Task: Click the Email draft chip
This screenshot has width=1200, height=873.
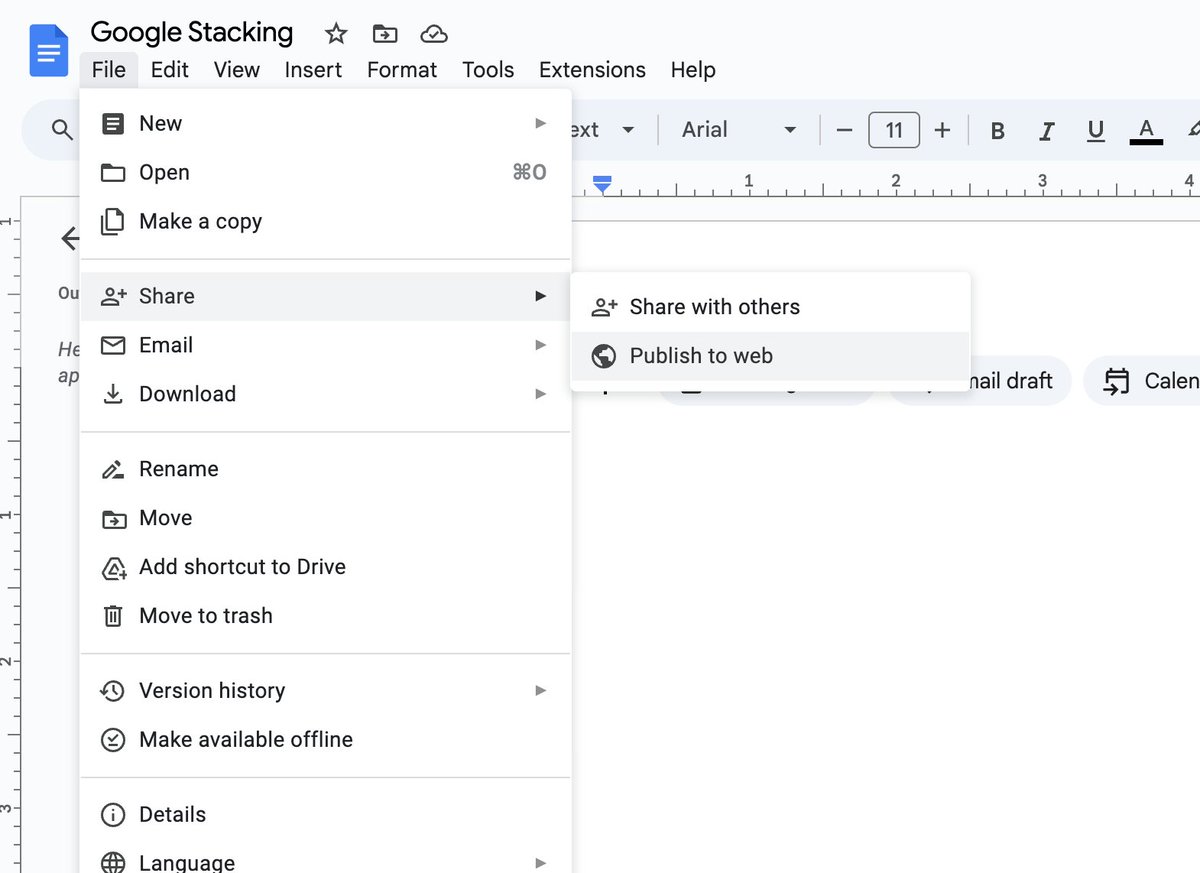Action: tap(978, 381)
